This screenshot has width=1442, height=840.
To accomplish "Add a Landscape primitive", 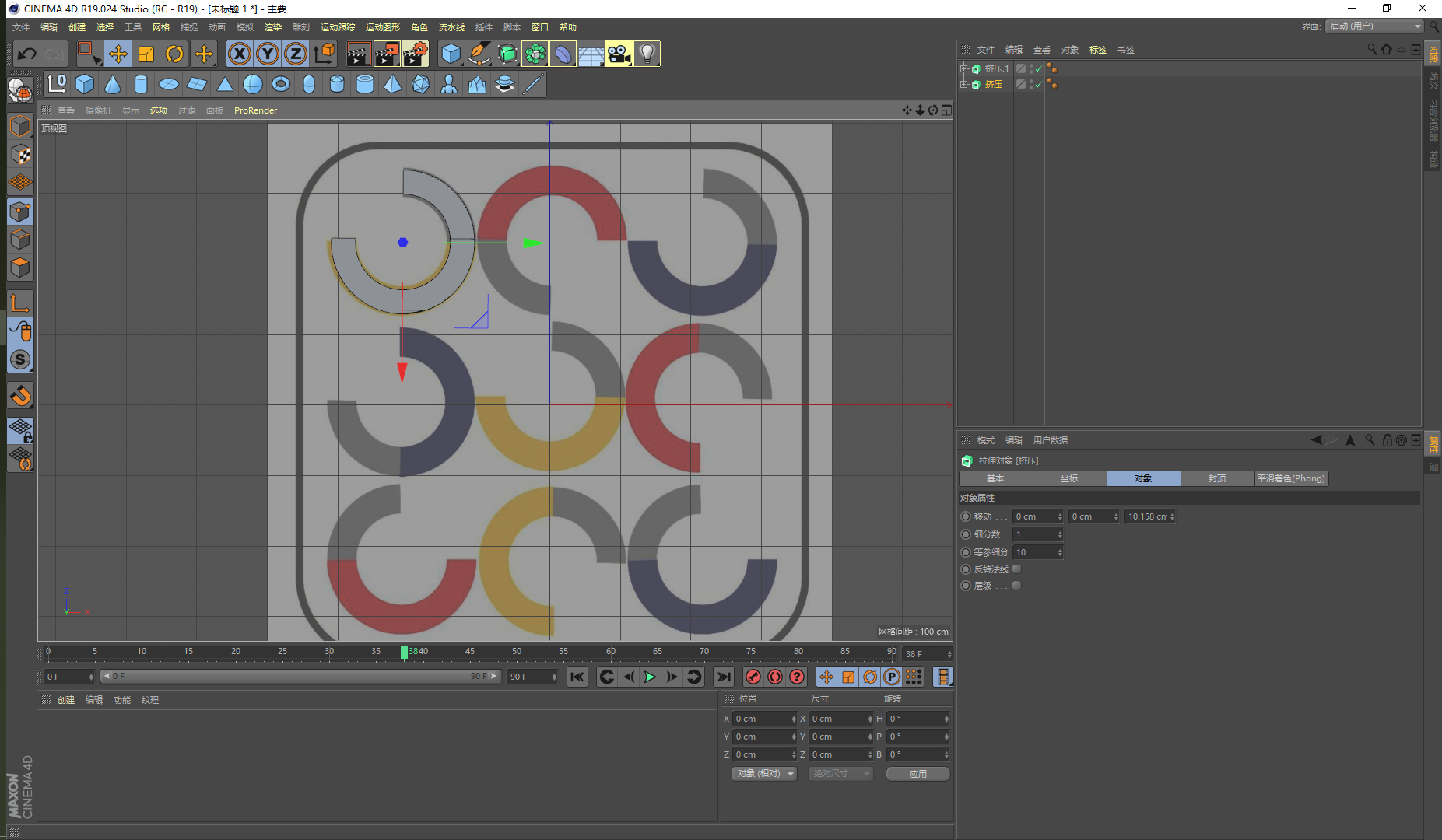I will (477, 84).
